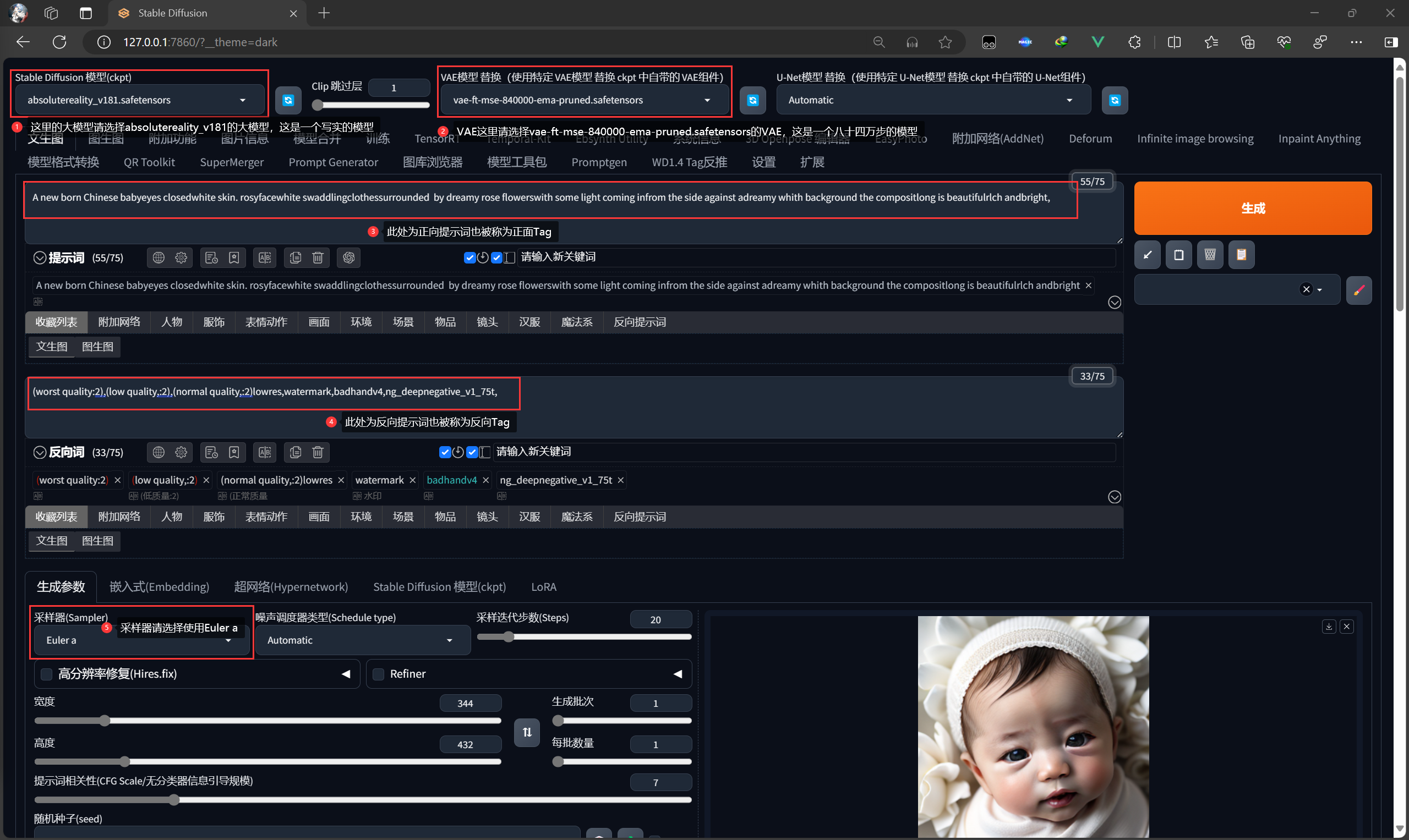This screenshot has width=1409, height=840.
Task: Click the globe icon in 反向词 toolbar
Action: coord(159,452)
